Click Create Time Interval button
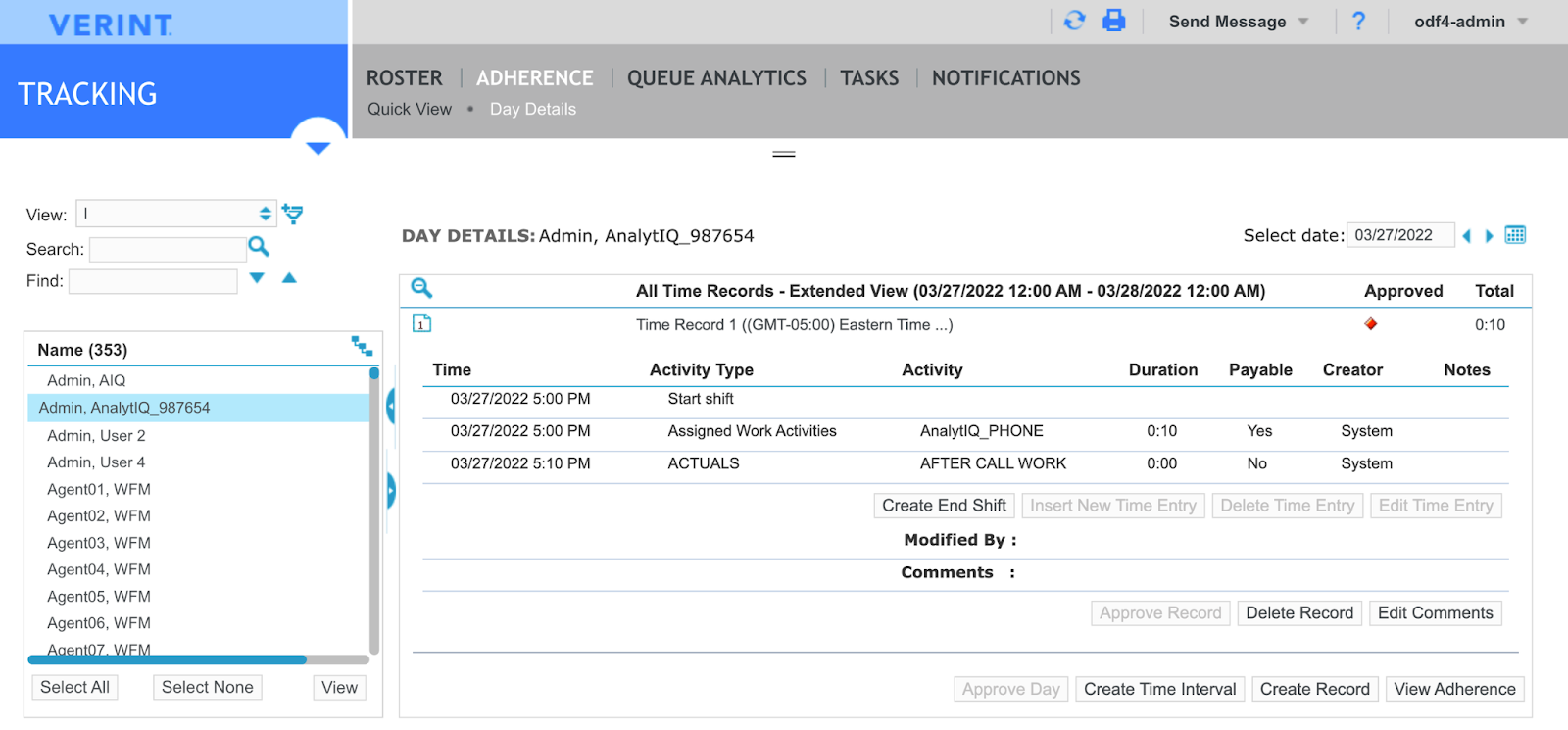The width and height of the screenshot is (1568, 730). [x=1160, y=690]
